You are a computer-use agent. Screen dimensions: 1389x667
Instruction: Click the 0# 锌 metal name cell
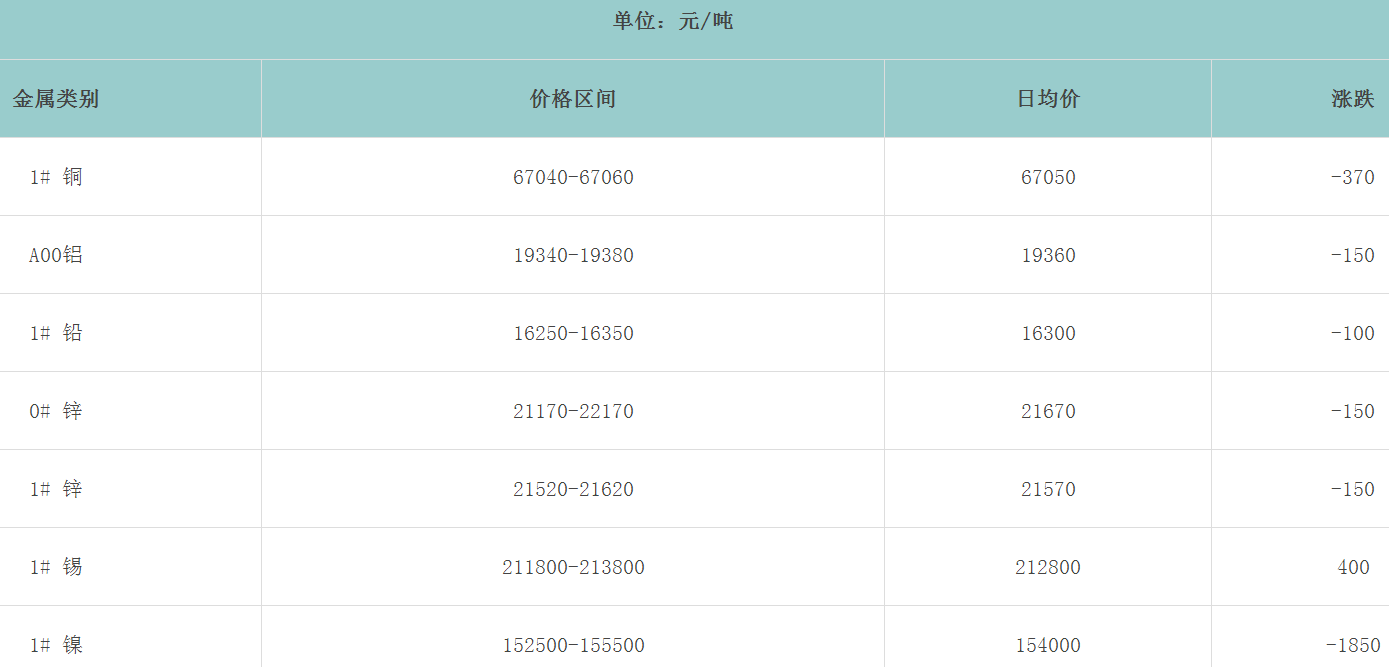(56, 411)
